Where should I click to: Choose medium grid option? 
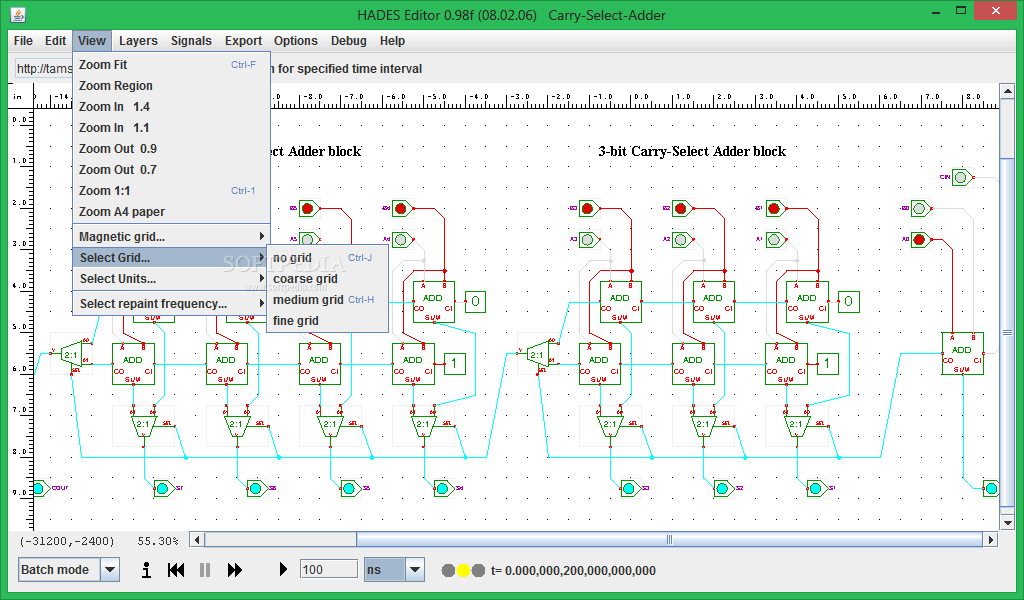click(327, 300)
